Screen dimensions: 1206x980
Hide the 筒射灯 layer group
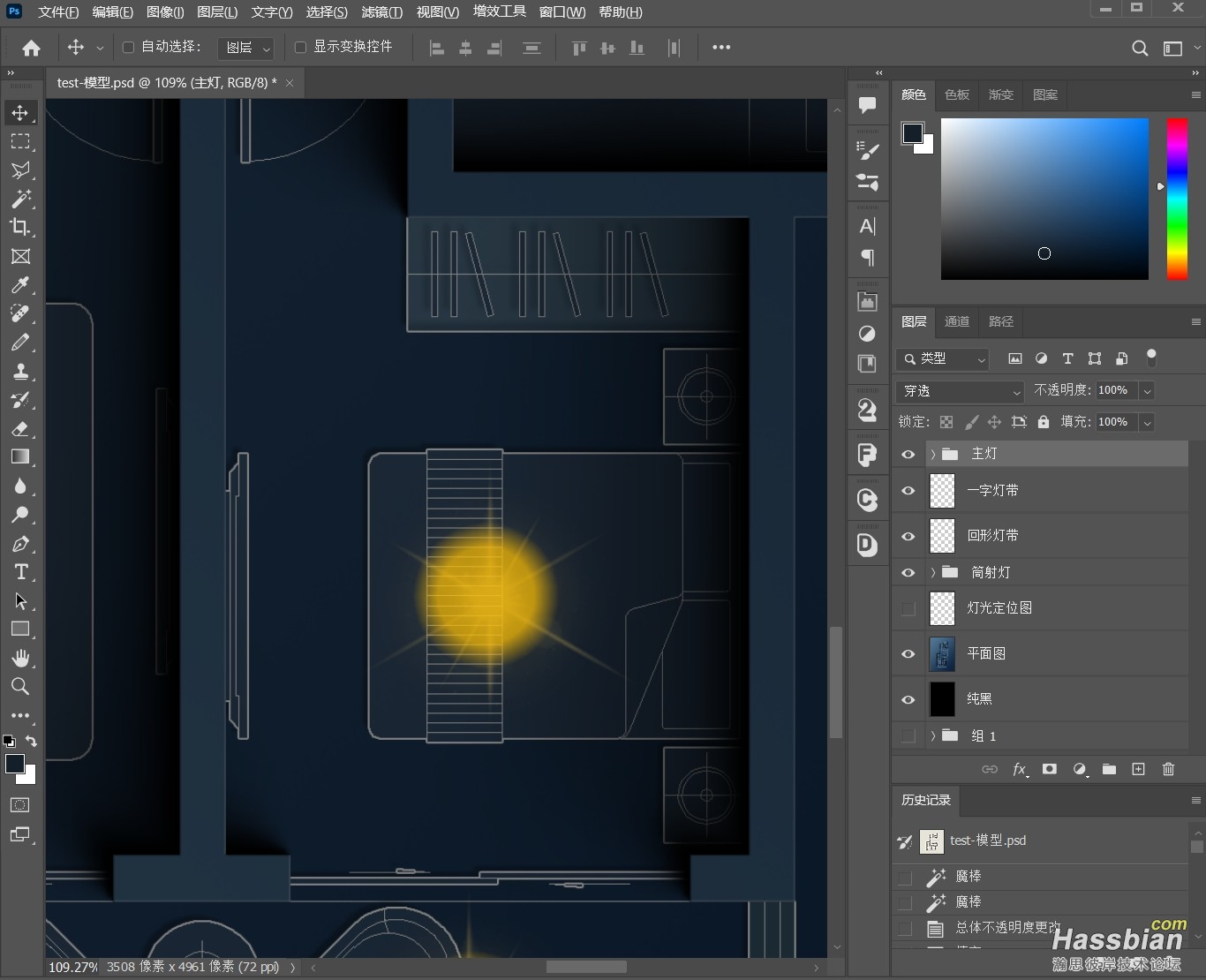pyautogui.click(x=908, y=572)
